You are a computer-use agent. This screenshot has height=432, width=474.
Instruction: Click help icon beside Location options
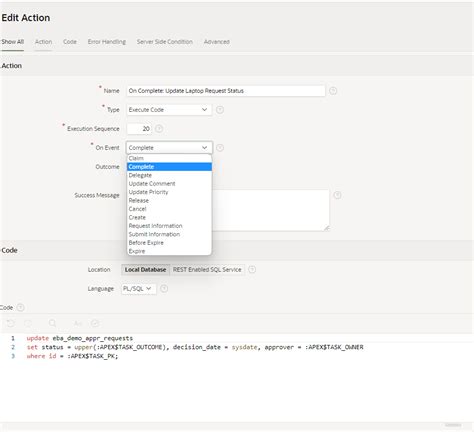pos(252,269)
